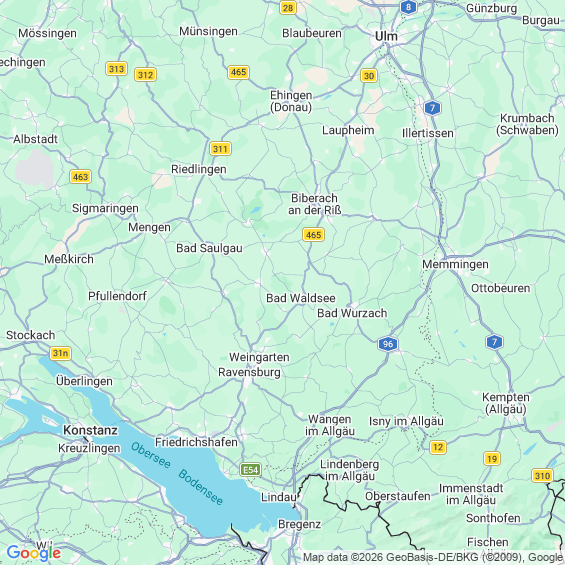Screen dimensions: 565x565
Task: Click the 311 road shield near Riedlingen
Action: click(220, 148)
